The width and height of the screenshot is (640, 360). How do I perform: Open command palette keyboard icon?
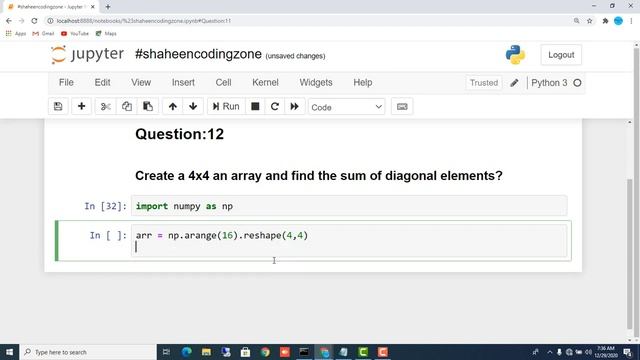point(402,107)
